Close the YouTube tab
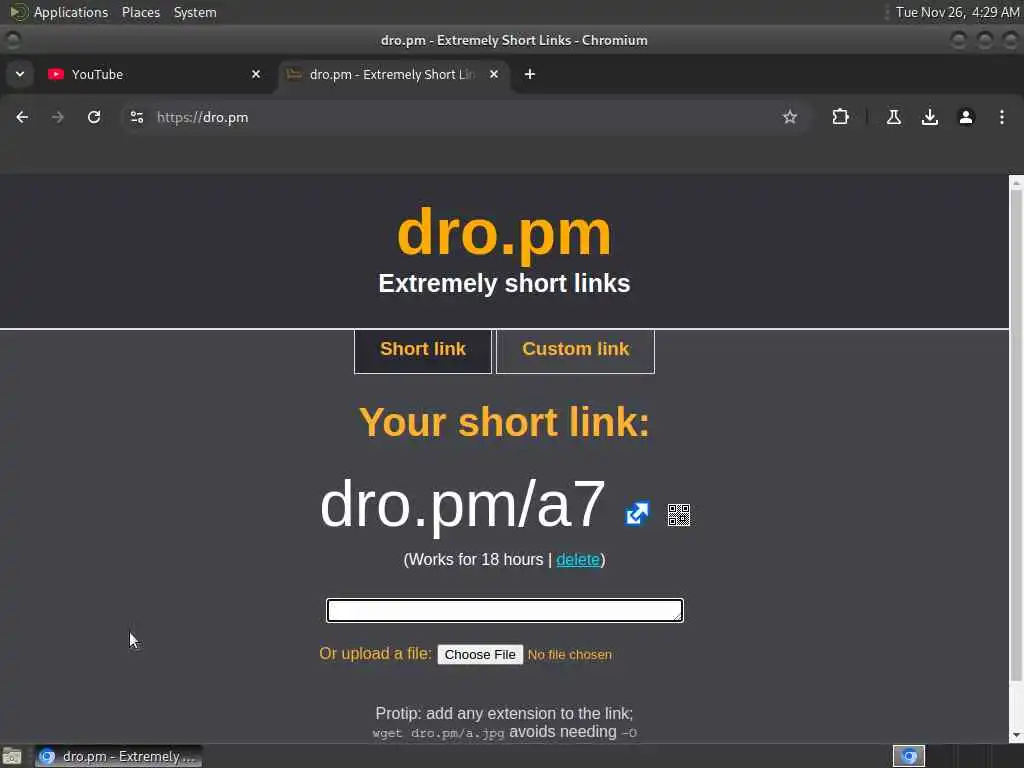The height and width of the screenshot is (768, 1024). tap(256, 74)
